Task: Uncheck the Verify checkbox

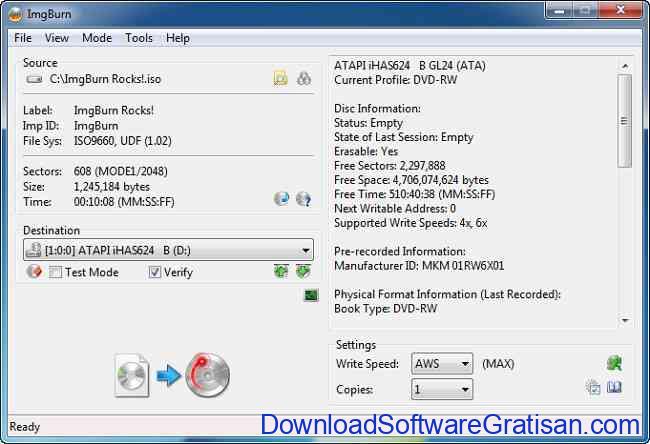Action: (x=155, y=272)
